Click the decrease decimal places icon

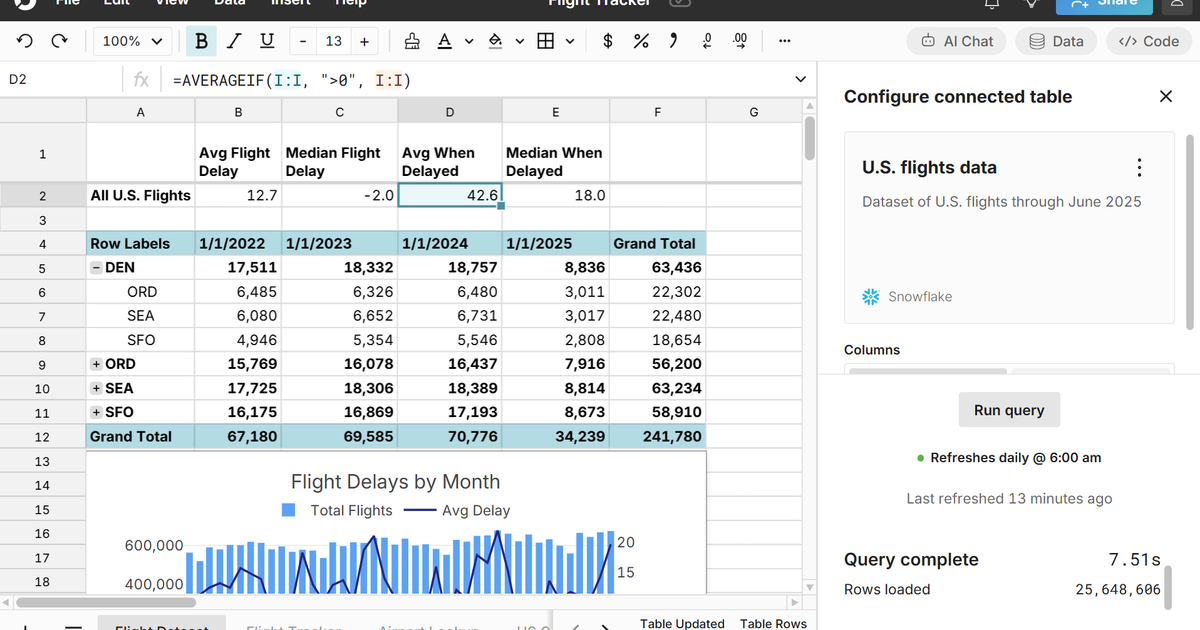707,41
